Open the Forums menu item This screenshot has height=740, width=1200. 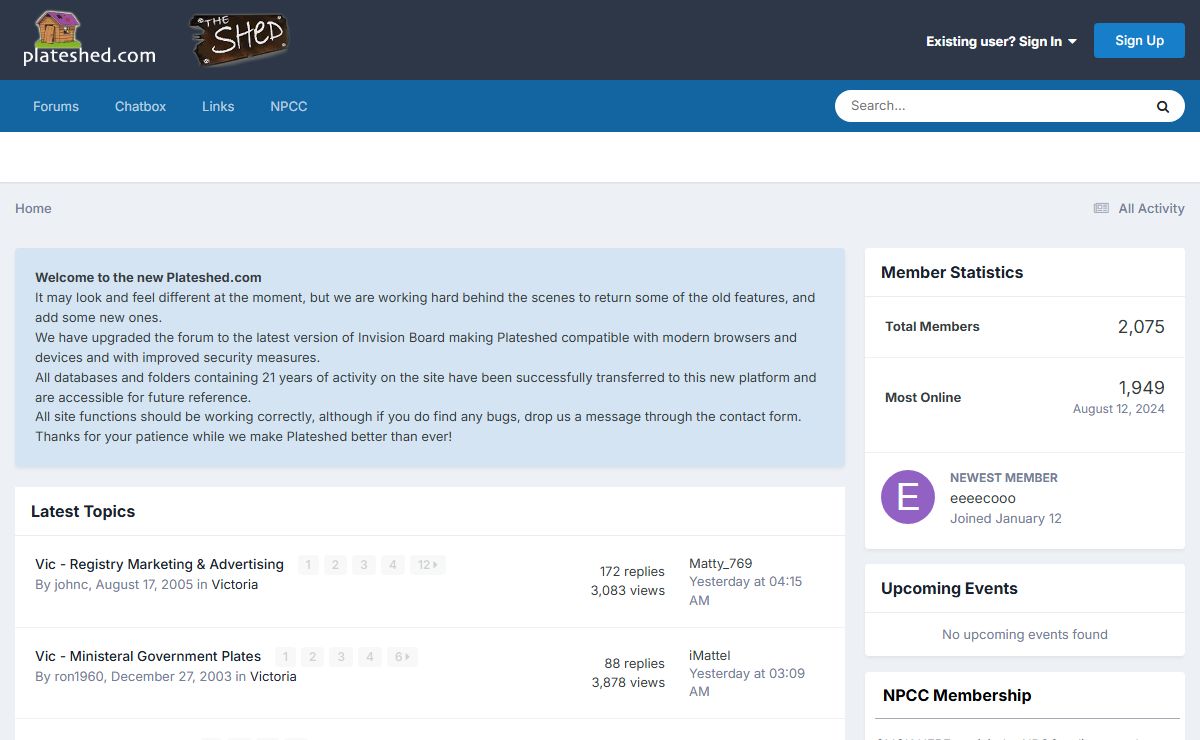(x=56, y=106)
